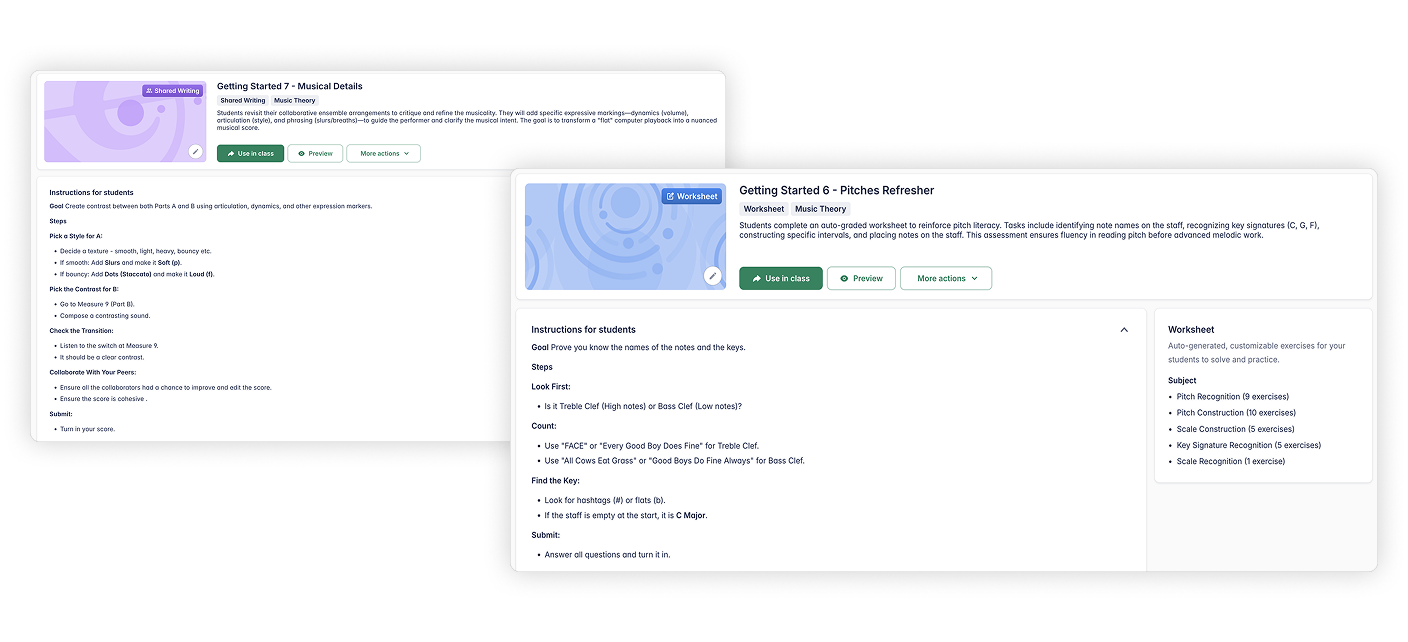
Task: Preview the Getting Started 7 activity
Action: pos(315,153)
